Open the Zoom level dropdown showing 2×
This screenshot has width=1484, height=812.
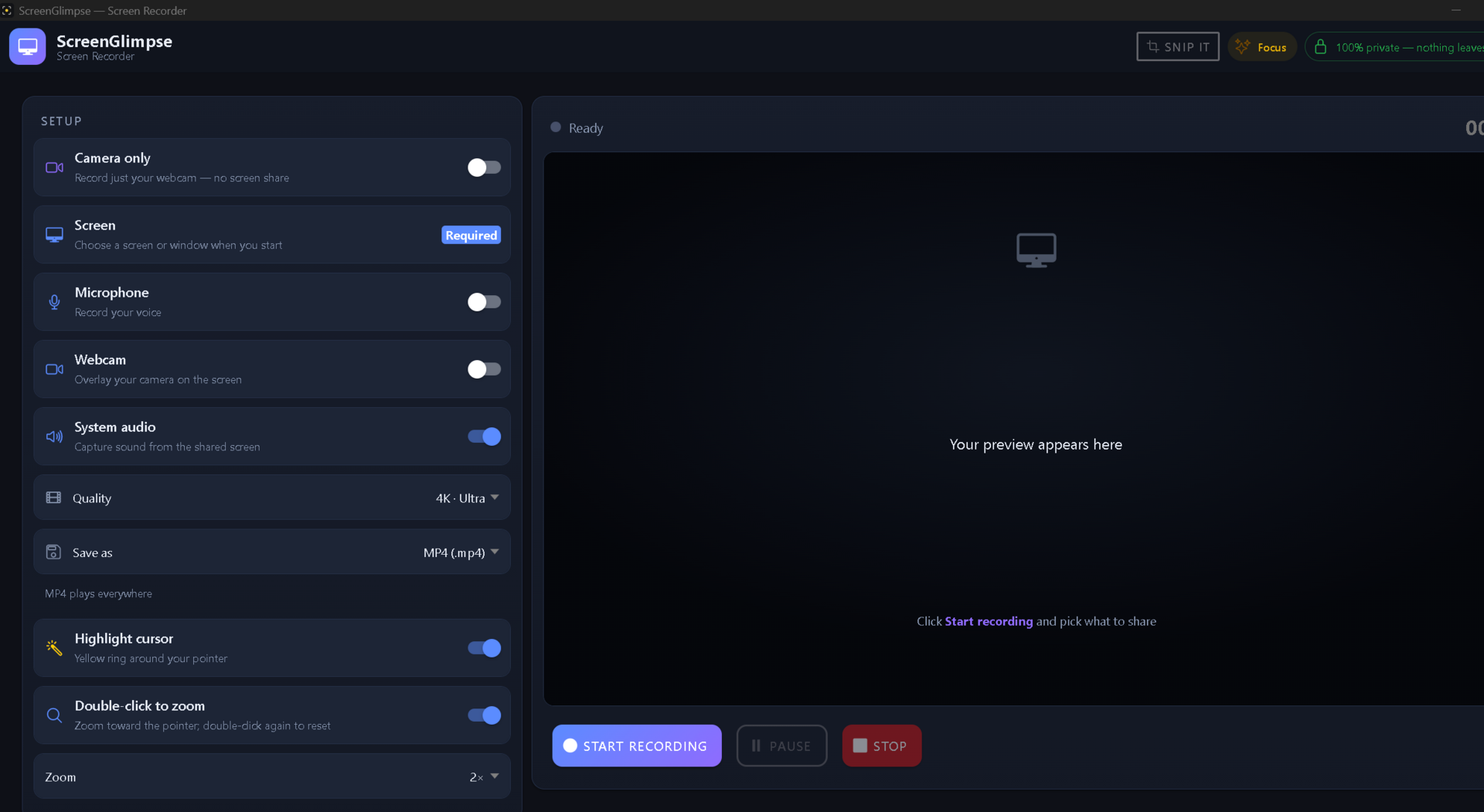point(484,777)
